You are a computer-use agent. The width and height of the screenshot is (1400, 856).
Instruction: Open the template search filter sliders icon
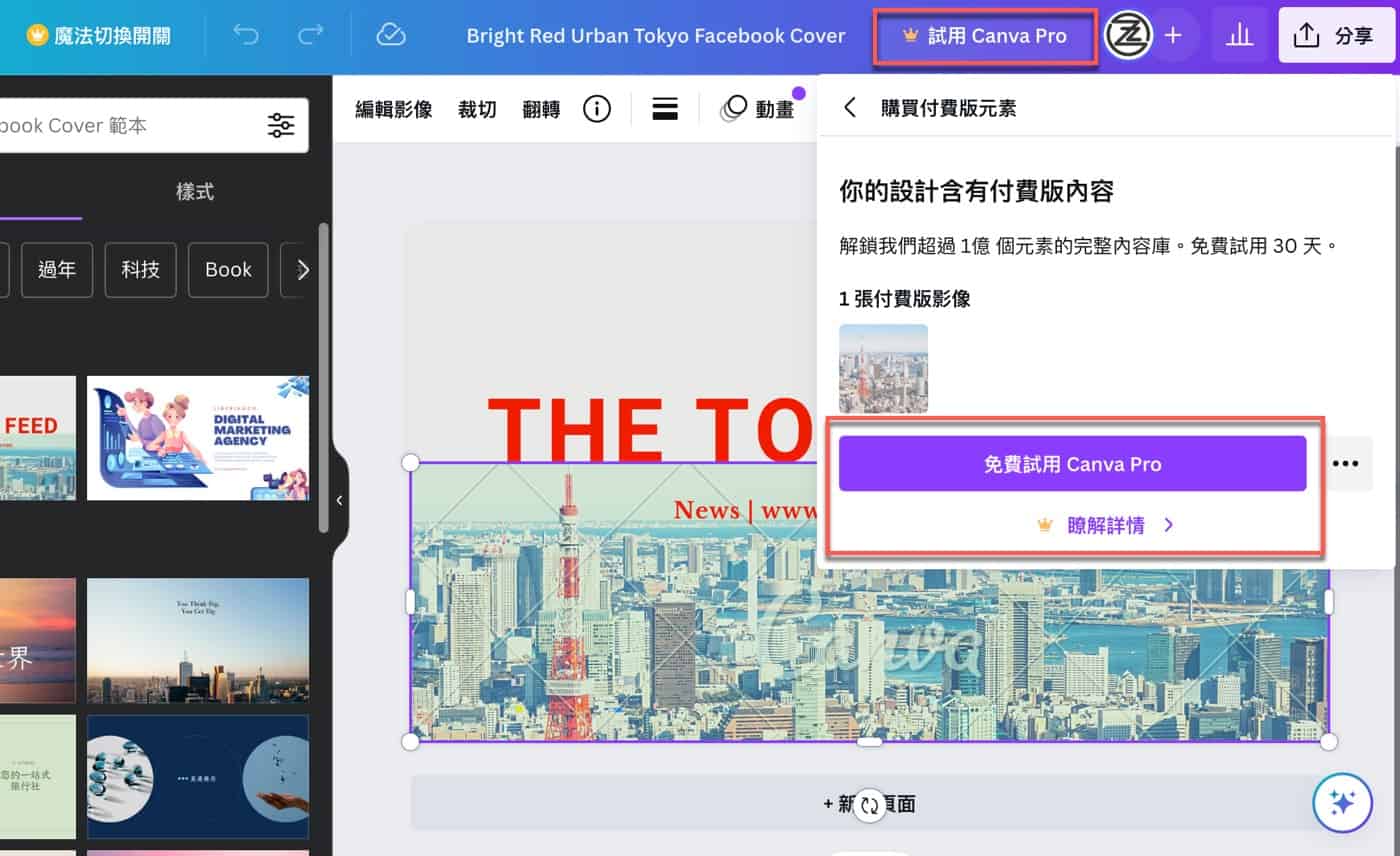point(281,125)
